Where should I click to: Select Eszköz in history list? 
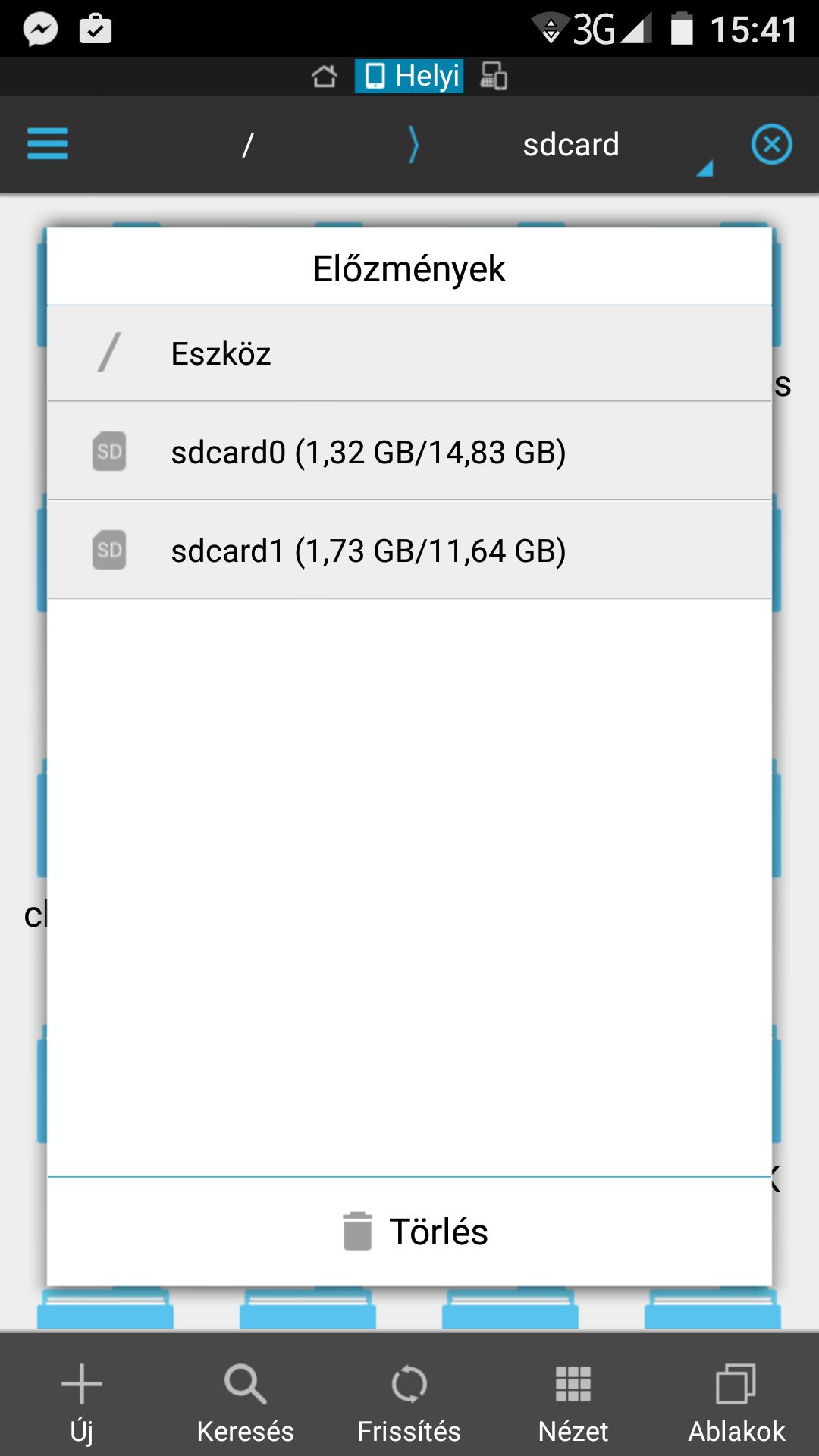coord(409,353)
